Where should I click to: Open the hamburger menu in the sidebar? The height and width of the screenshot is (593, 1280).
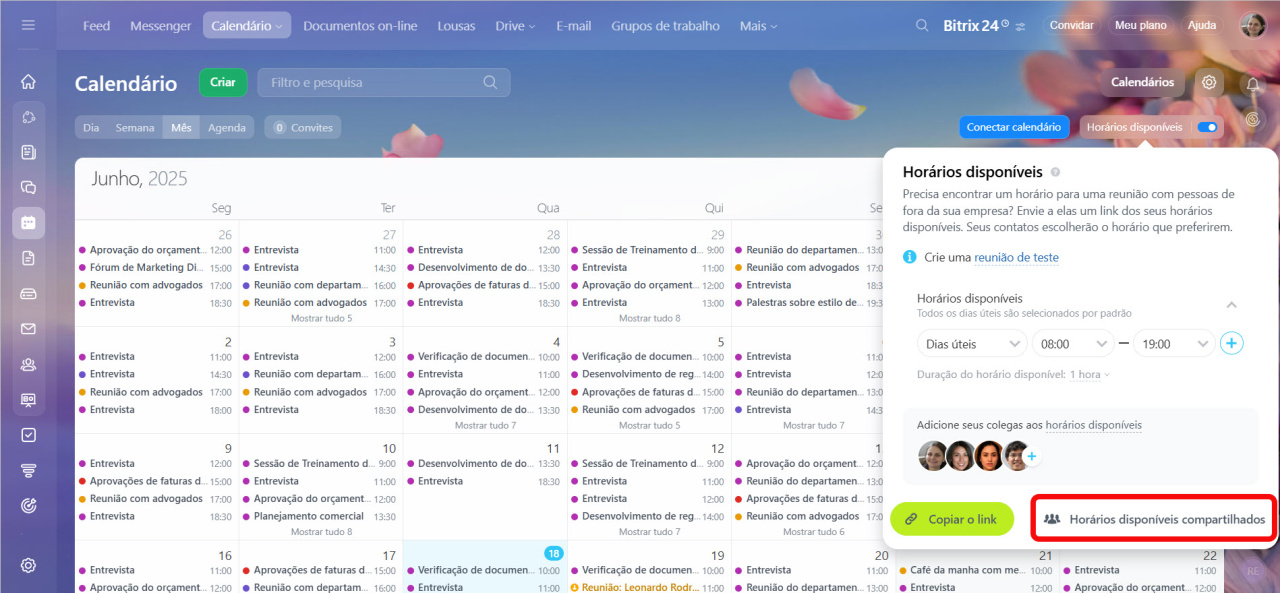28,25
